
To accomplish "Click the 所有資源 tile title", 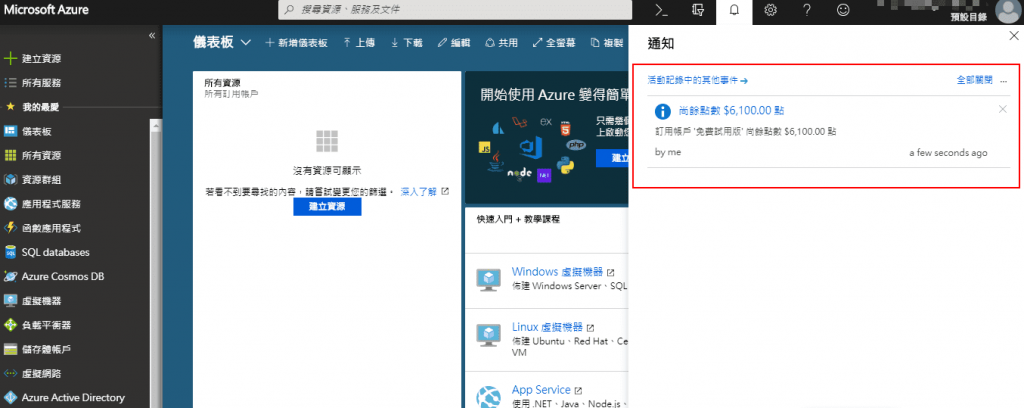I will click(x=223, y=83).
